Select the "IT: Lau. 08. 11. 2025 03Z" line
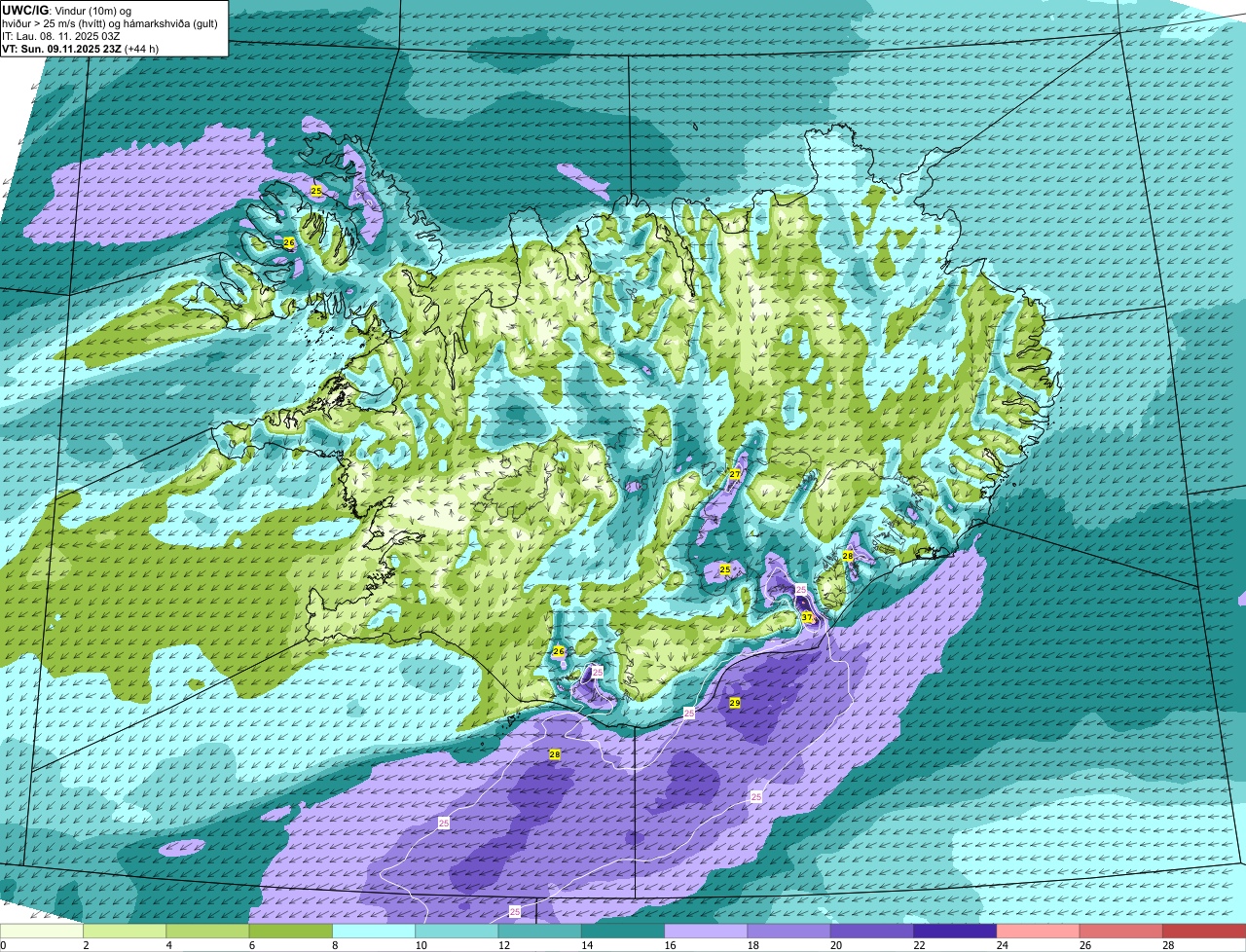1246x952 pixels. click(61, 36)
